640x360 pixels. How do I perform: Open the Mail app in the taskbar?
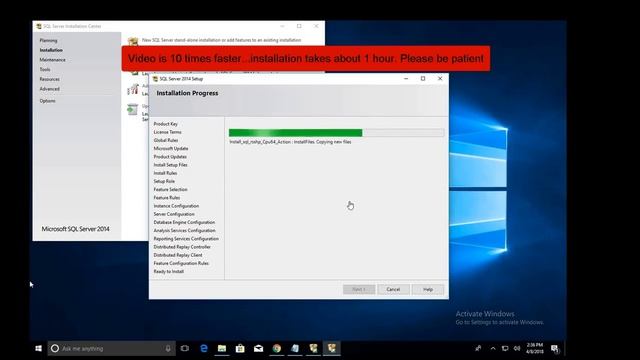(258, 348)
